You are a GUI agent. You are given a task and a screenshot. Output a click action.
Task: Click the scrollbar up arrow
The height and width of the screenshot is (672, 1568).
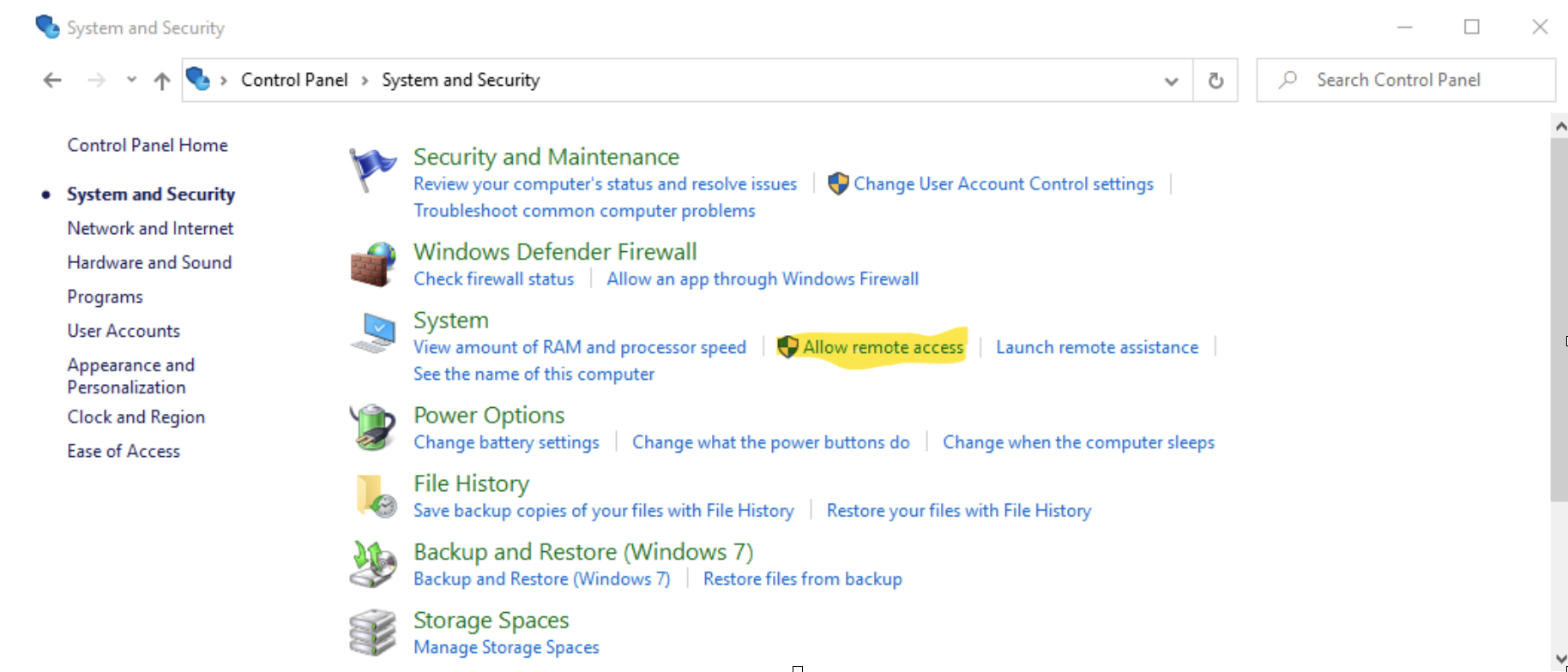tap(1560, 126)
